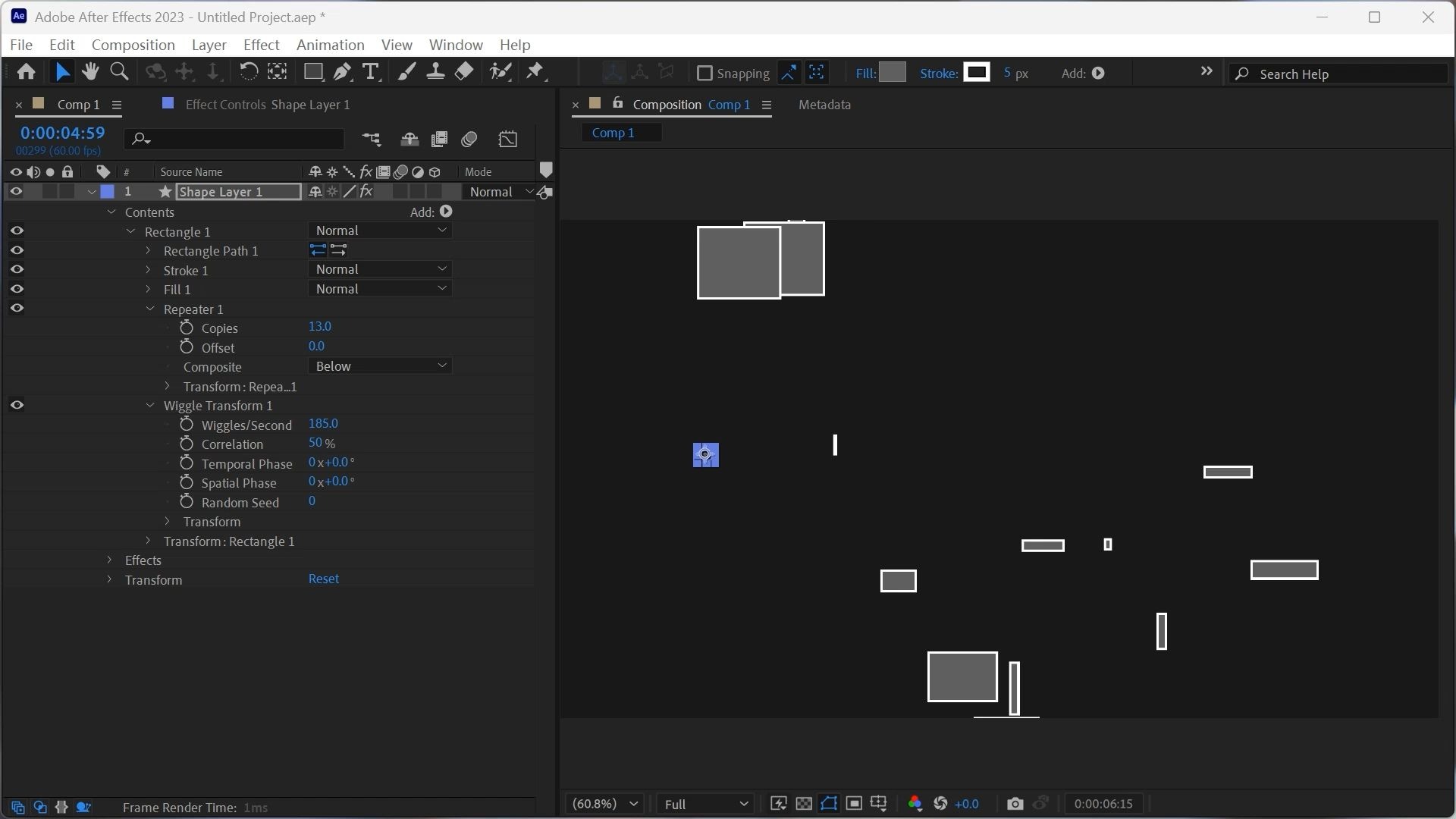Select the Hand tool

[90, 72]
